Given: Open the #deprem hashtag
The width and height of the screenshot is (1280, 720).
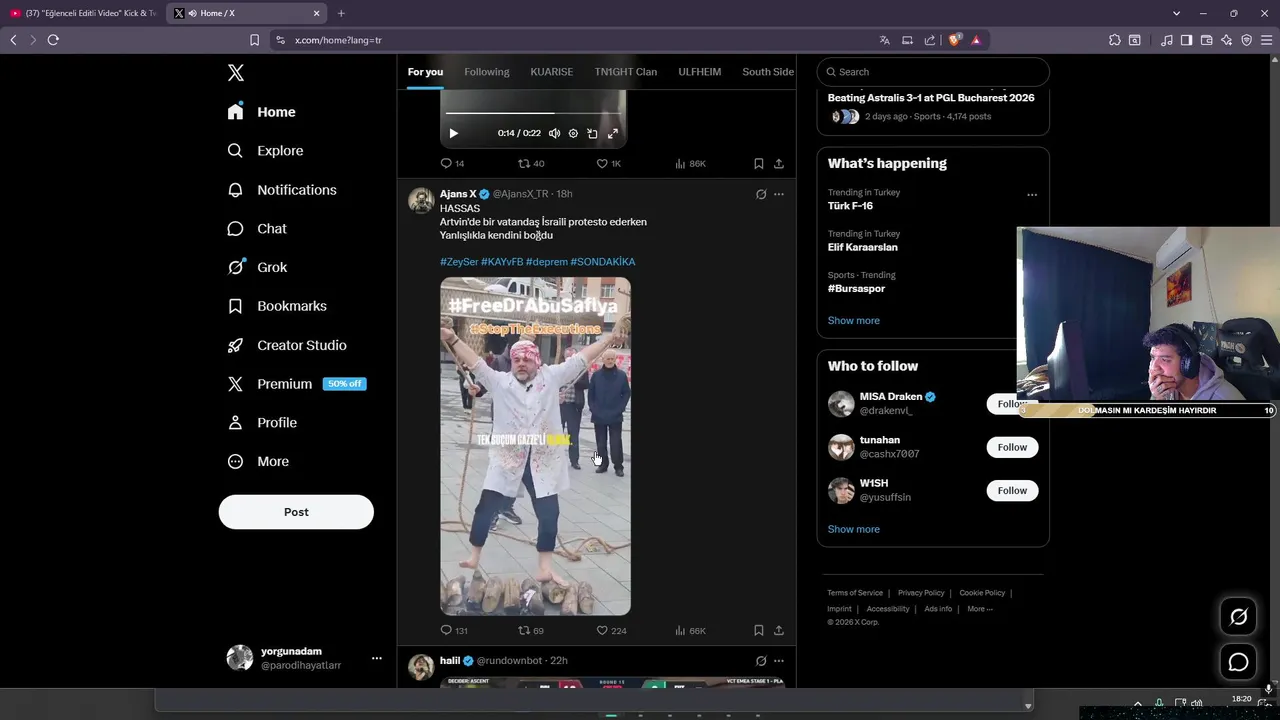Looking at the screenshot, I should pyautogui.click(x=547, y=262).
